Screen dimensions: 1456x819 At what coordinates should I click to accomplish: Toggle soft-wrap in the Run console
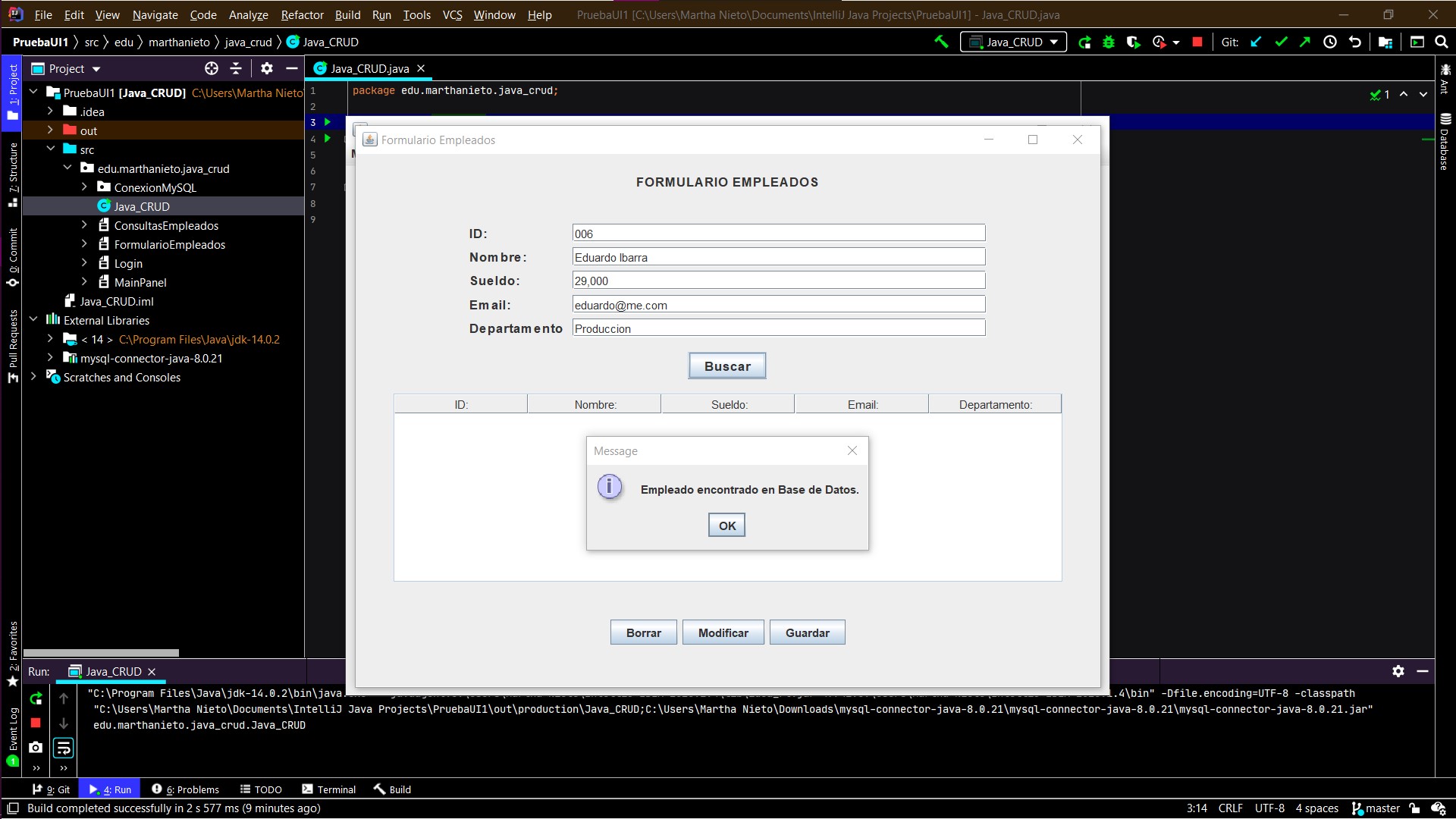pos(63,747)
